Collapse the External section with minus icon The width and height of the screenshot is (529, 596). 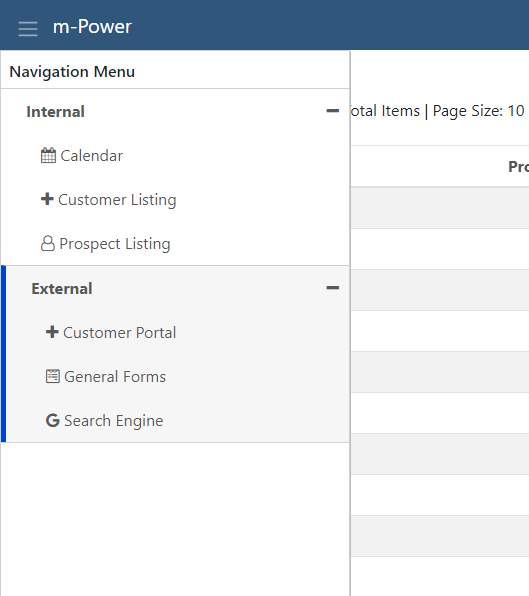[333, 288]
